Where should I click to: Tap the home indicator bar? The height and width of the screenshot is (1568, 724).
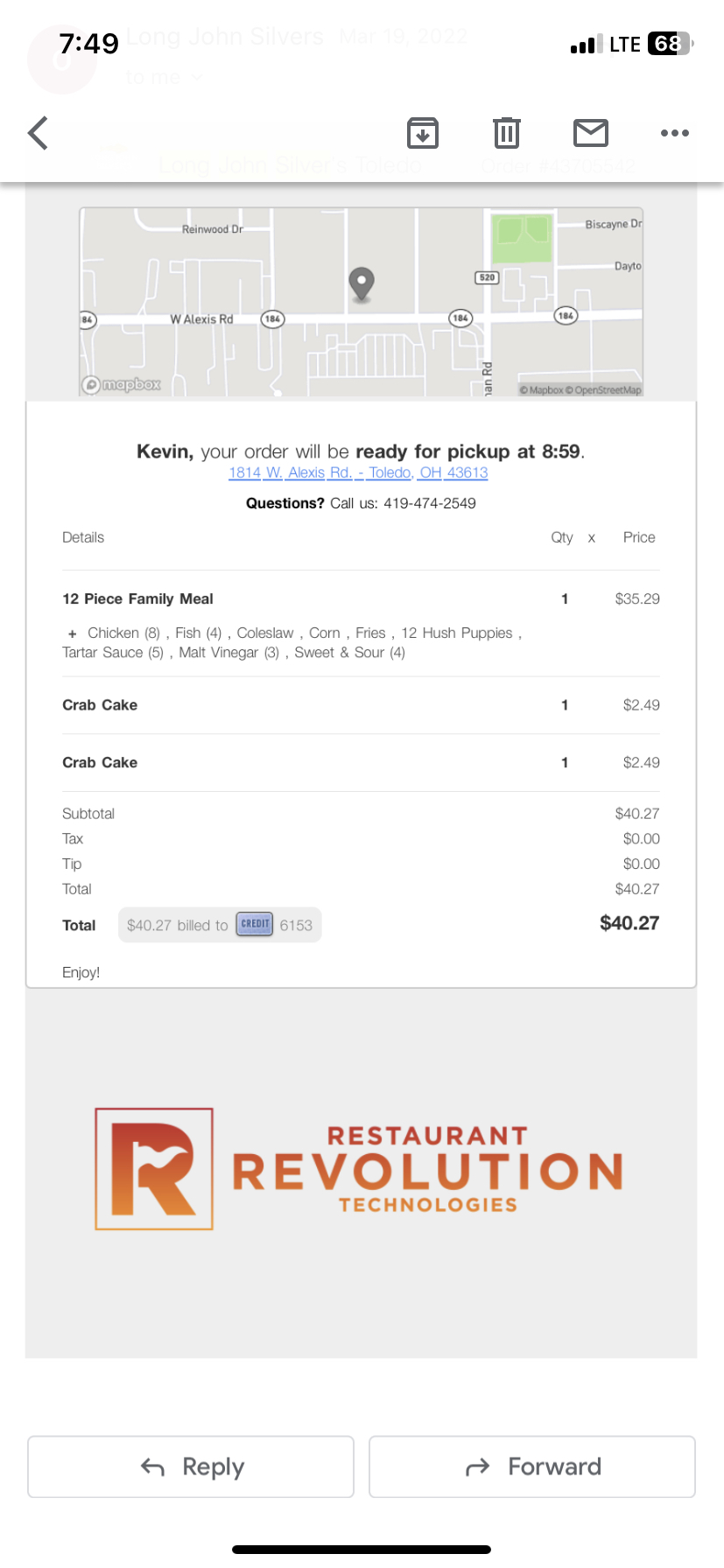click(362, 1550)
